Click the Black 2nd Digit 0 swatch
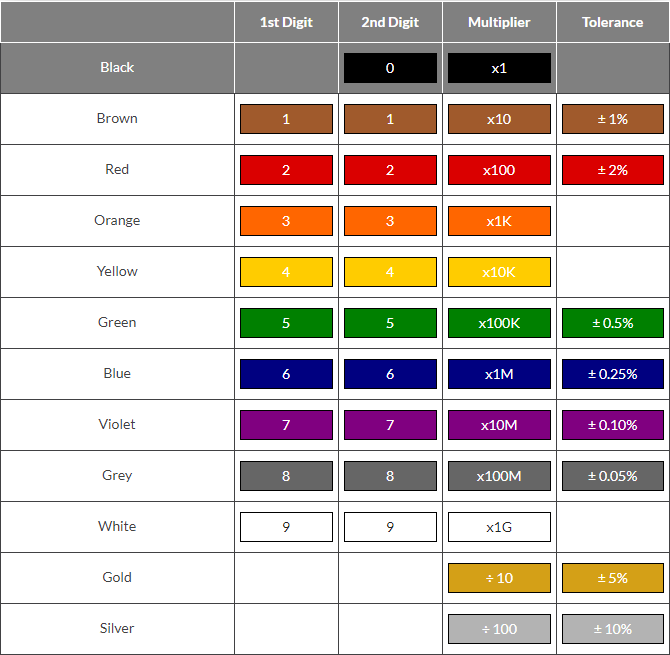Viewport: 670px width, 655px height. click(390, 68)
